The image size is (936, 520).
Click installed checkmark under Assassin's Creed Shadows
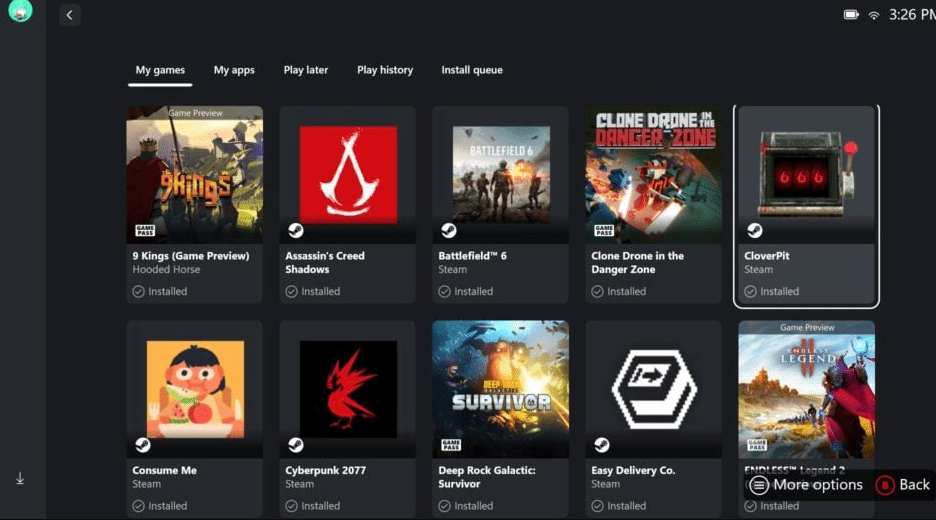point(291,291)
